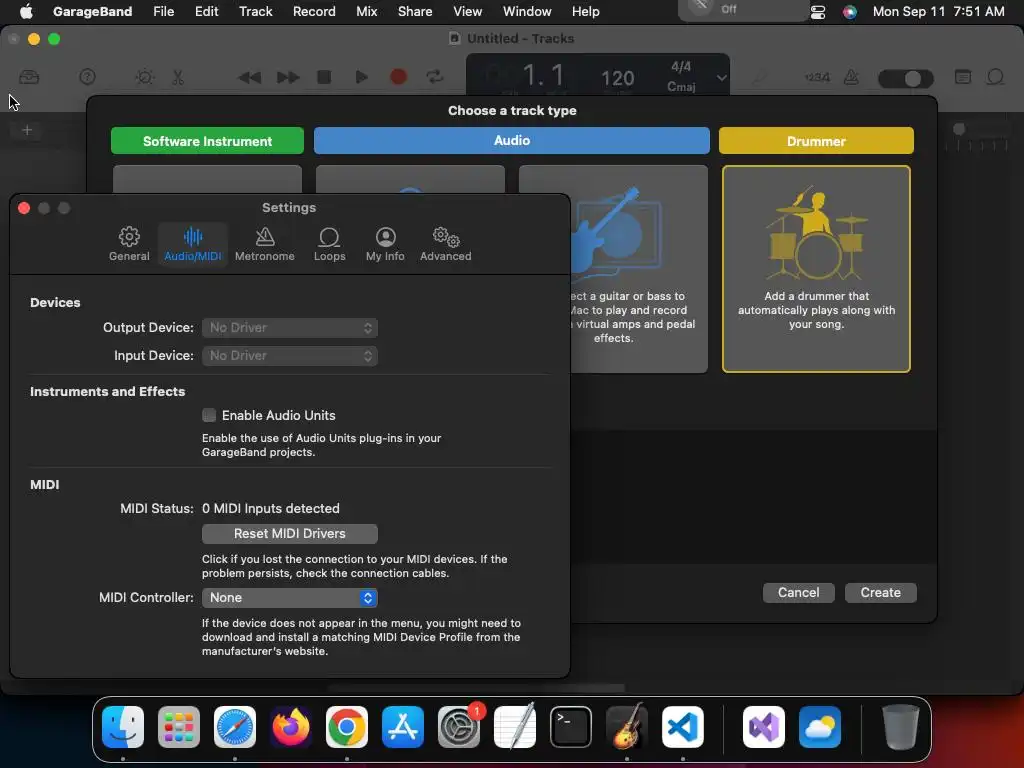Switch to Metronome settings tab
The image size is (1024, 768).
(x=264, y=244)
